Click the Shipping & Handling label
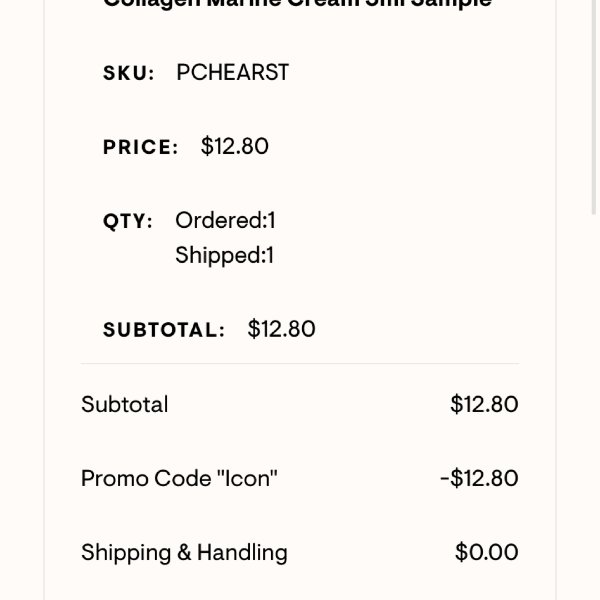This screenshot has height=600, width=600. [x=184, y=553]
